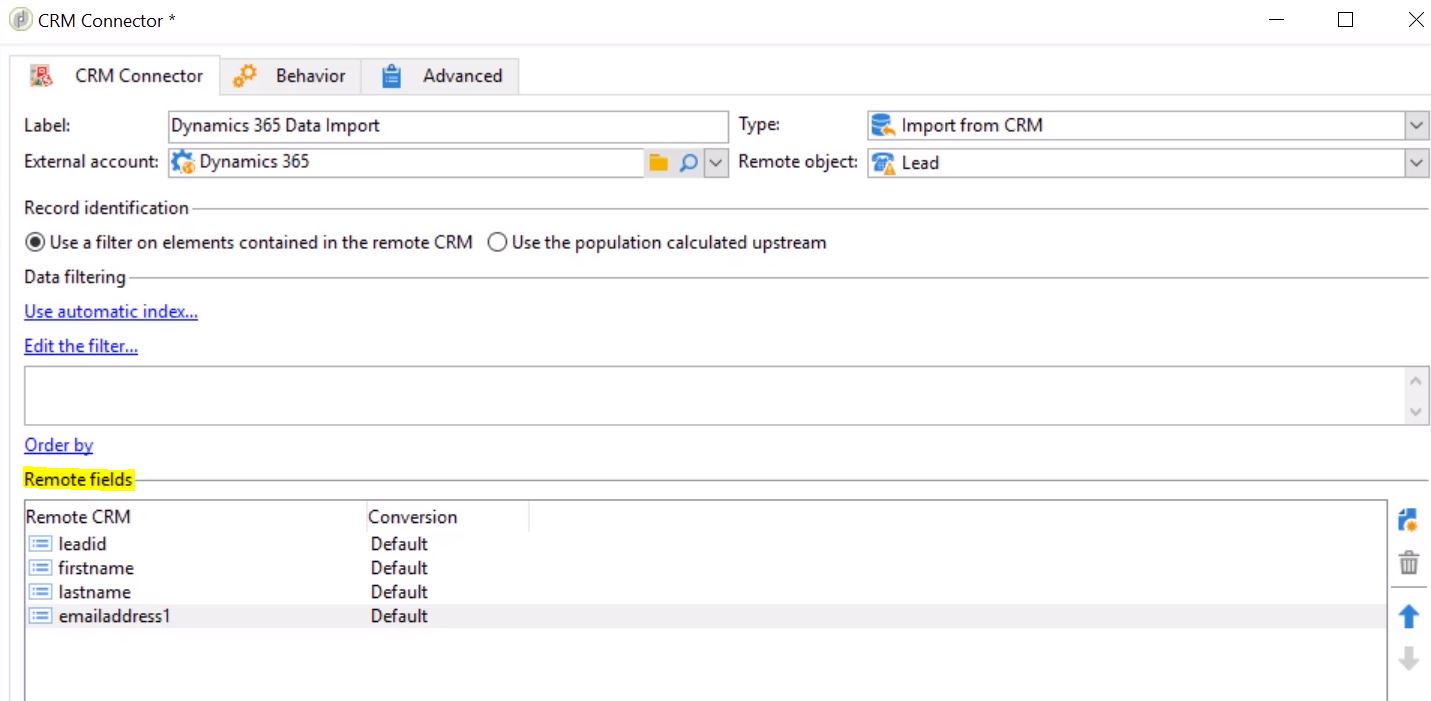Screen dimensions: 1431x701
Task: Open the External account dropdown arrow
Action: [715, 163]
